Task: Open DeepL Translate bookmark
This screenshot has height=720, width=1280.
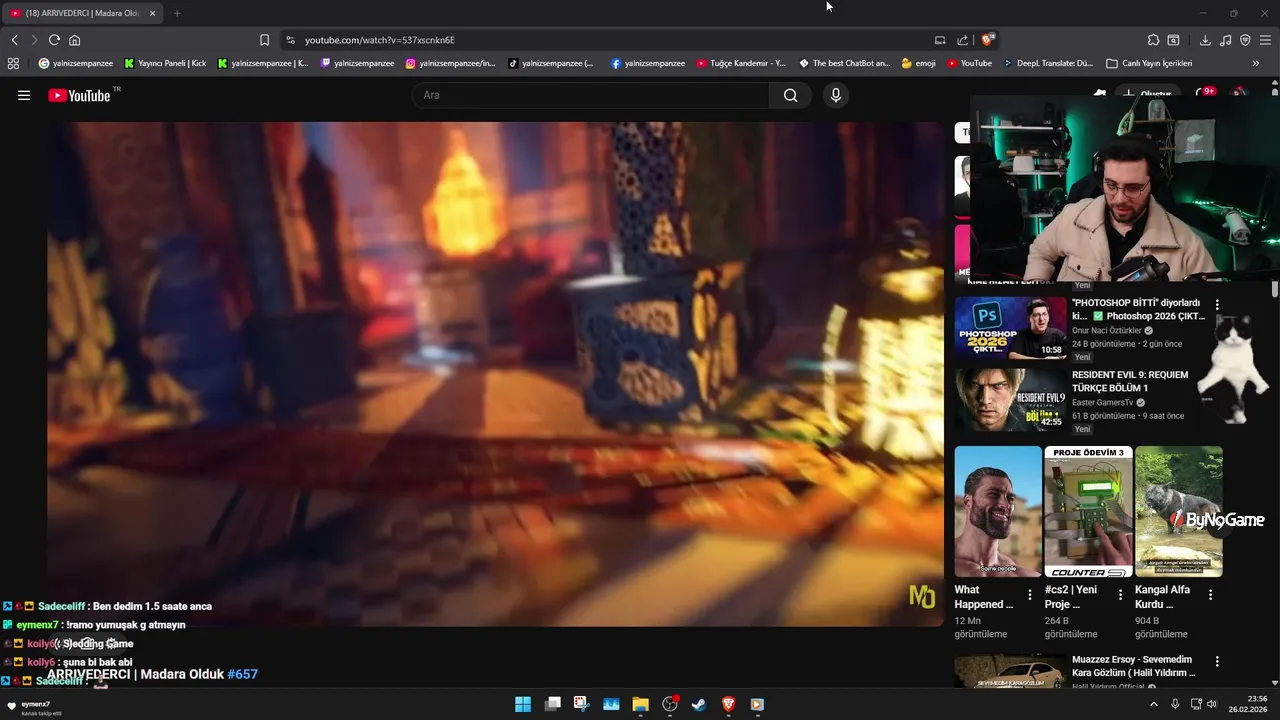Action: [1049, 63]
